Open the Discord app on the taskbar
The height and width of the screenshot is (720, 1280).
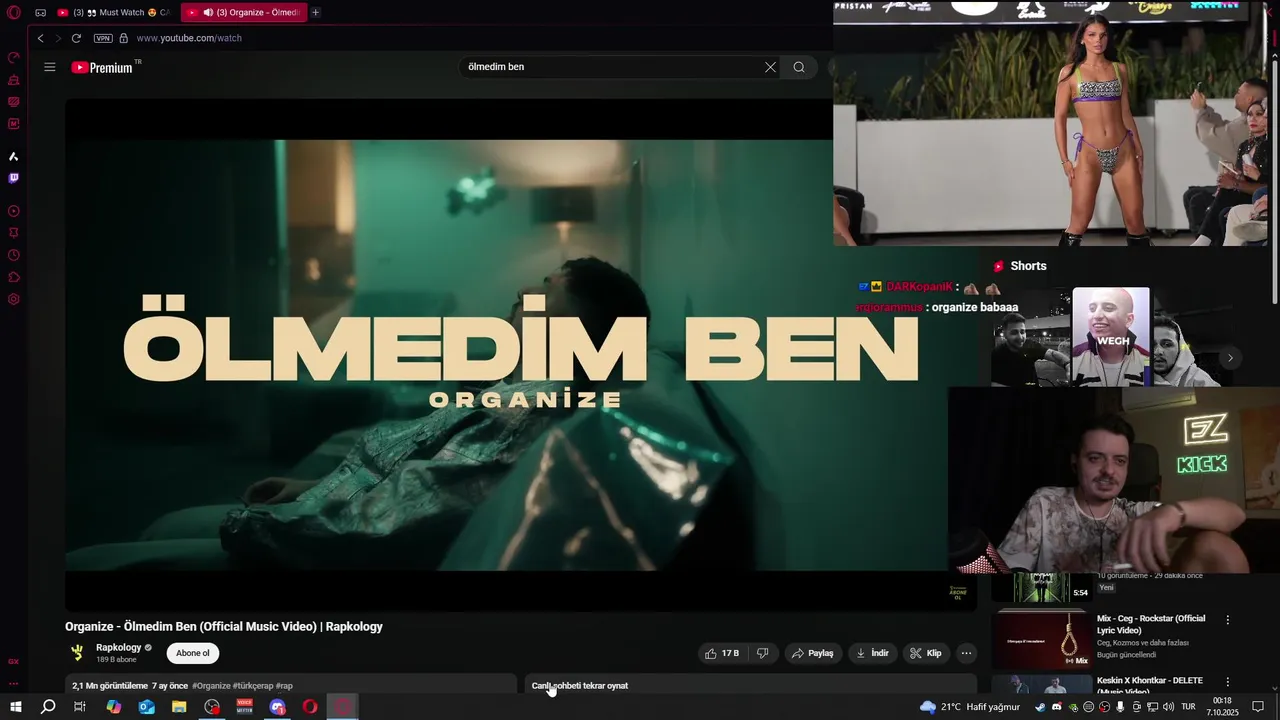pyautogui.click(x=277, y=707)
